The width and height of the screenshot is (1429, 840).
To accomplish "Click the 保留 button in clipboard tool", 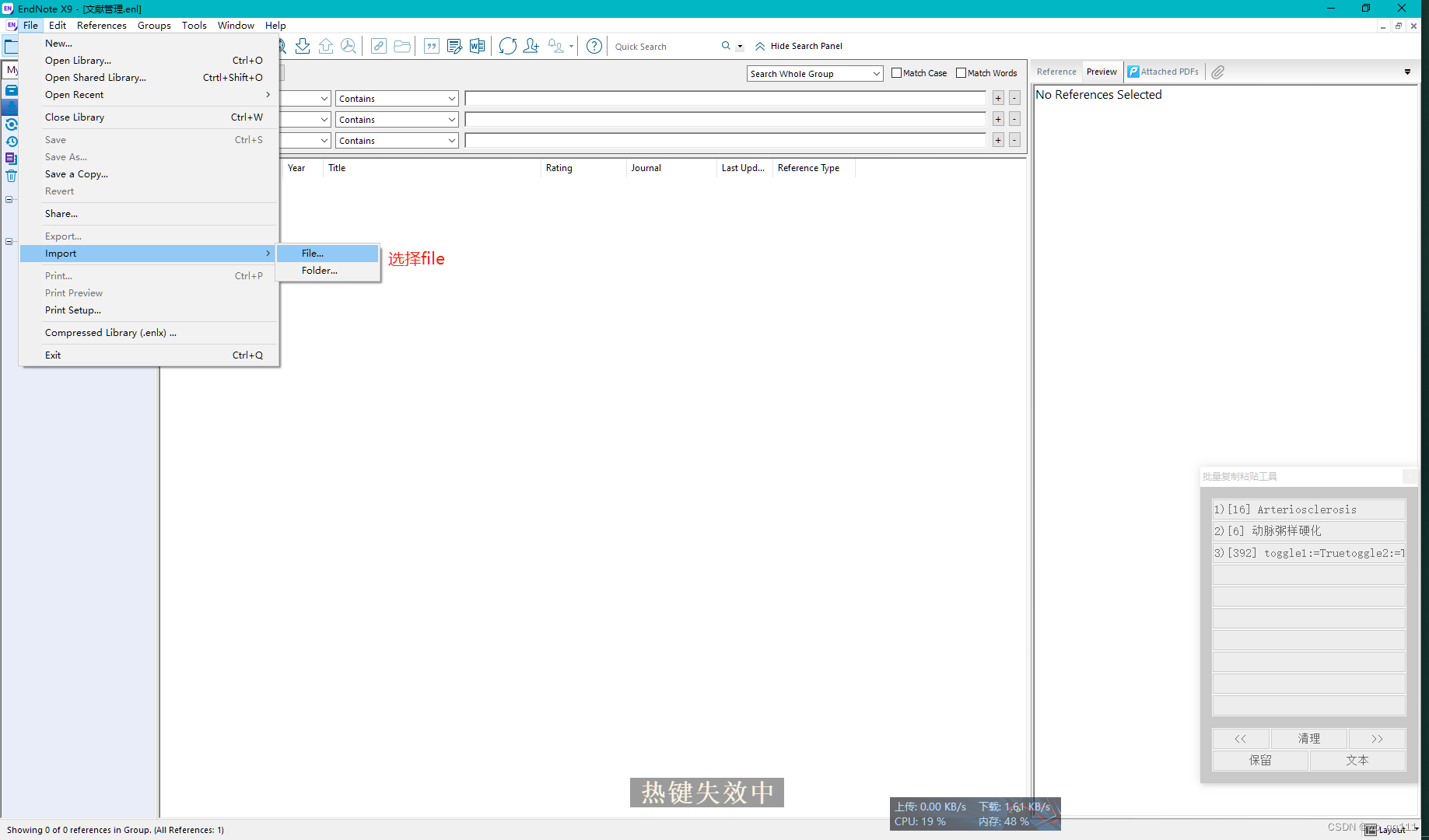I will coord(1260,761).
